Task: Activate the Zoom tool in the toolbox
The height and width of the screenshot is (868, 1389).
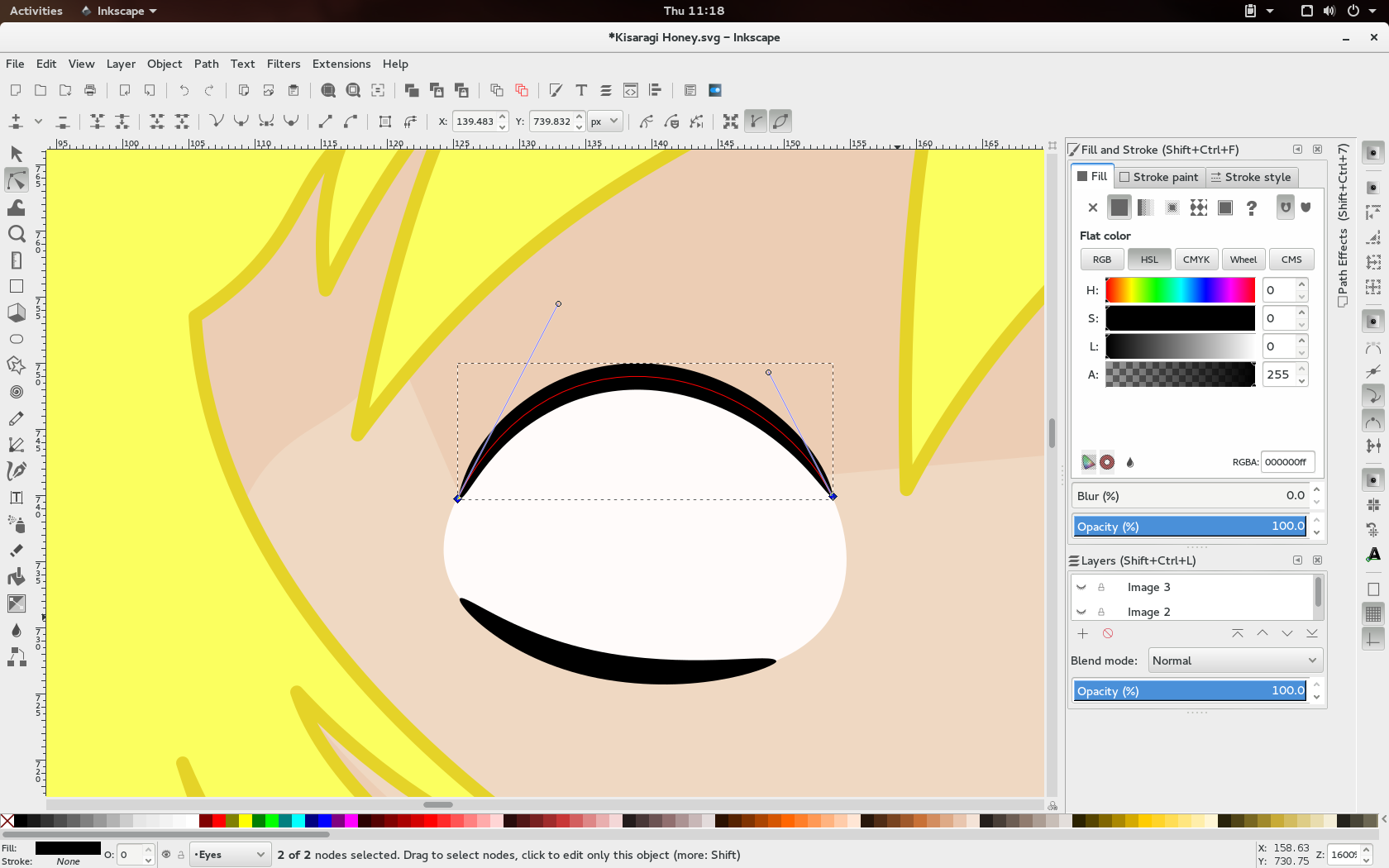Action: (17, 234)
